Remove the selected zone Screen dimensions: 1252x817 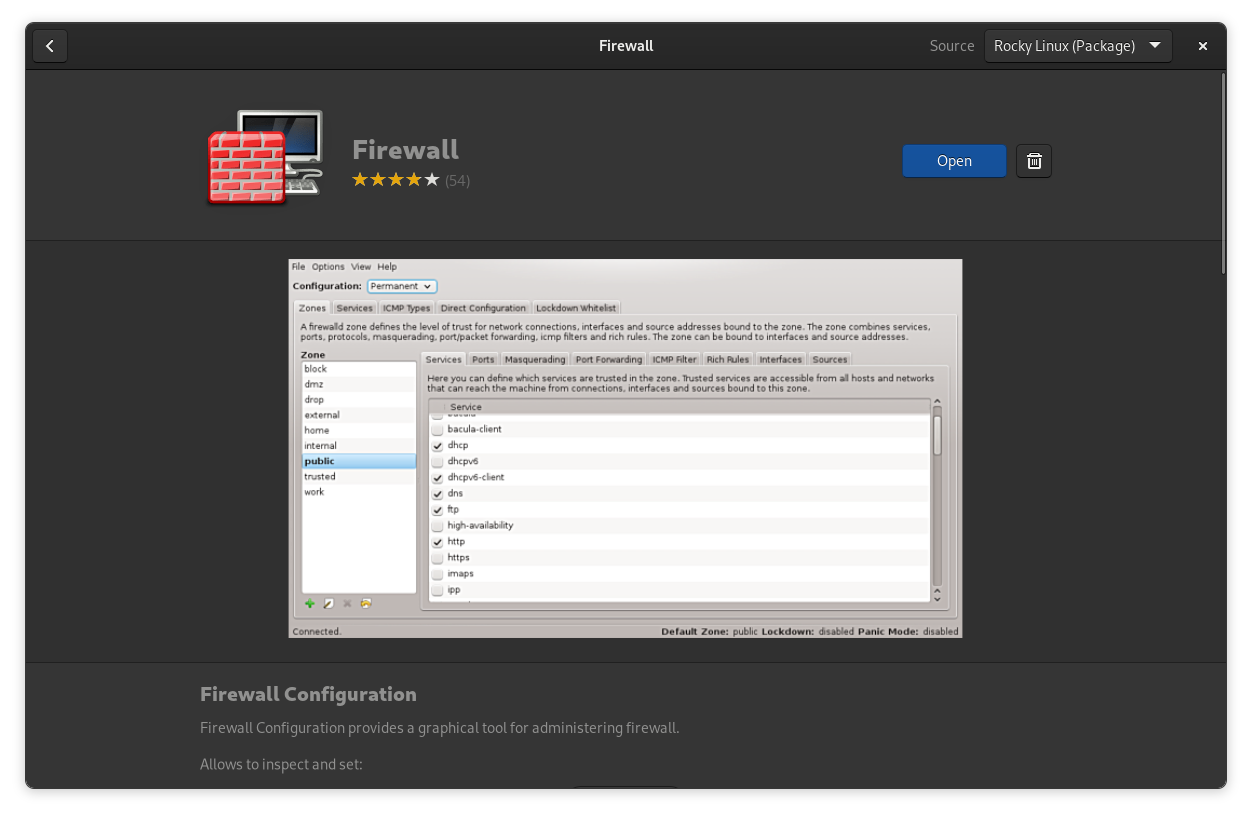coord(347,603)
